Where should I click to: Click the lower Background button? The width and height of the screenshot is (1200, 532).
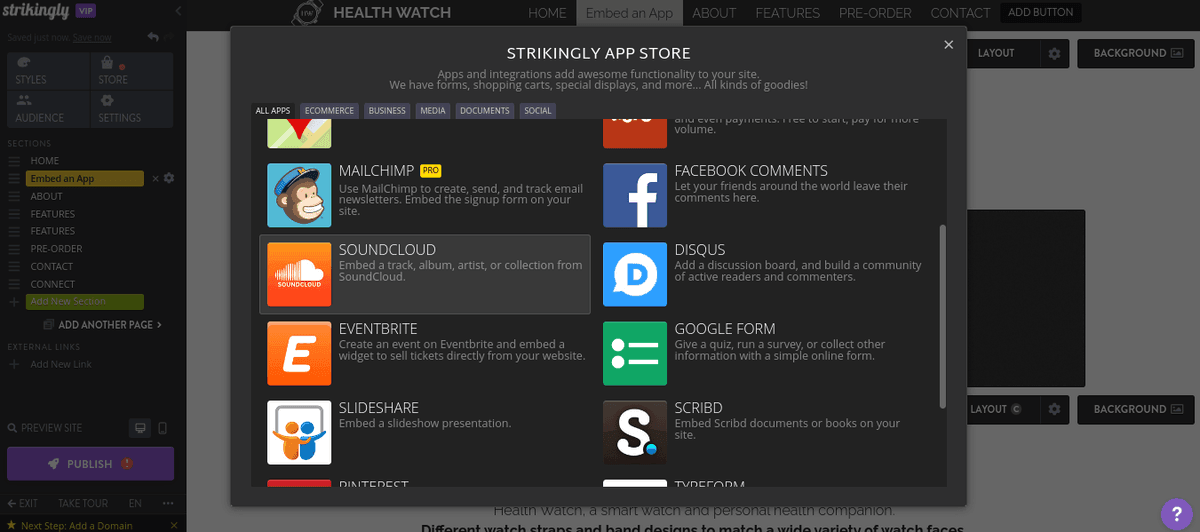tap(1136, 409)
